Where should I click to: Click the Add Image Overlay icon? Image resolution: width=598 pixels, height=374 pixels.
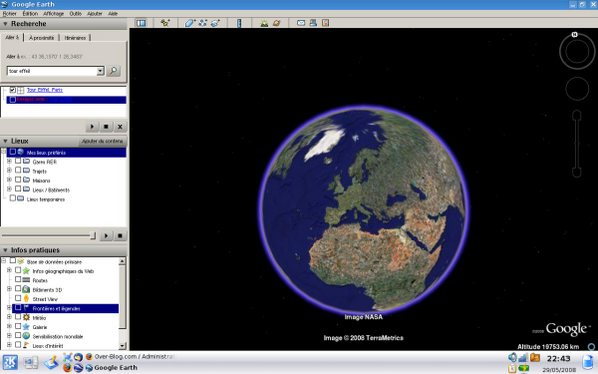point(215,23)
